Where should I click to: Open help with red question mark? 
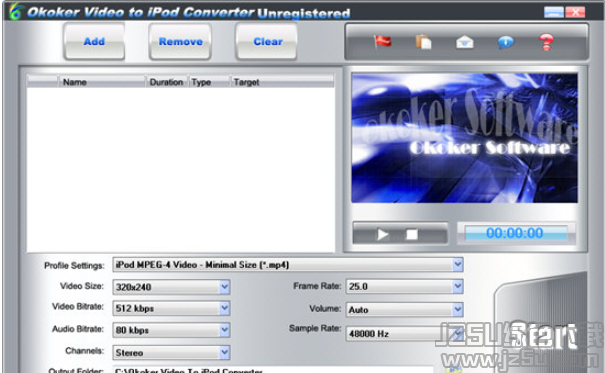coord(546,42)
